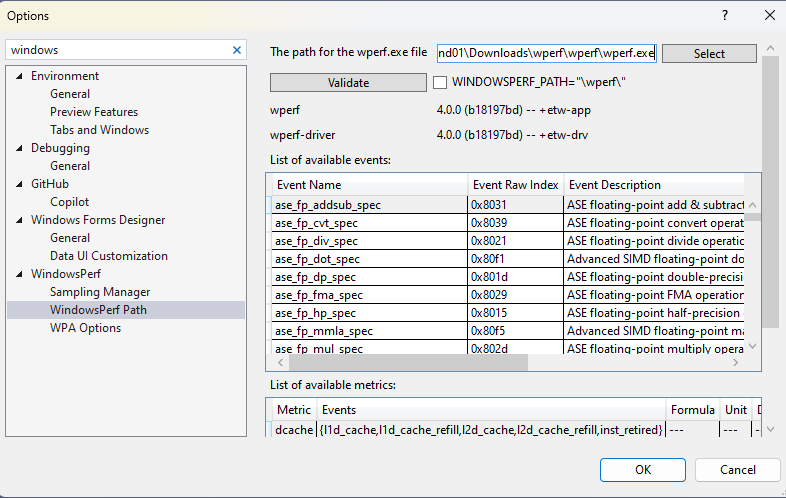Click the wperf-driver version text +etw-drv
The height and width of the screenshot is (498, 786).
512,135
